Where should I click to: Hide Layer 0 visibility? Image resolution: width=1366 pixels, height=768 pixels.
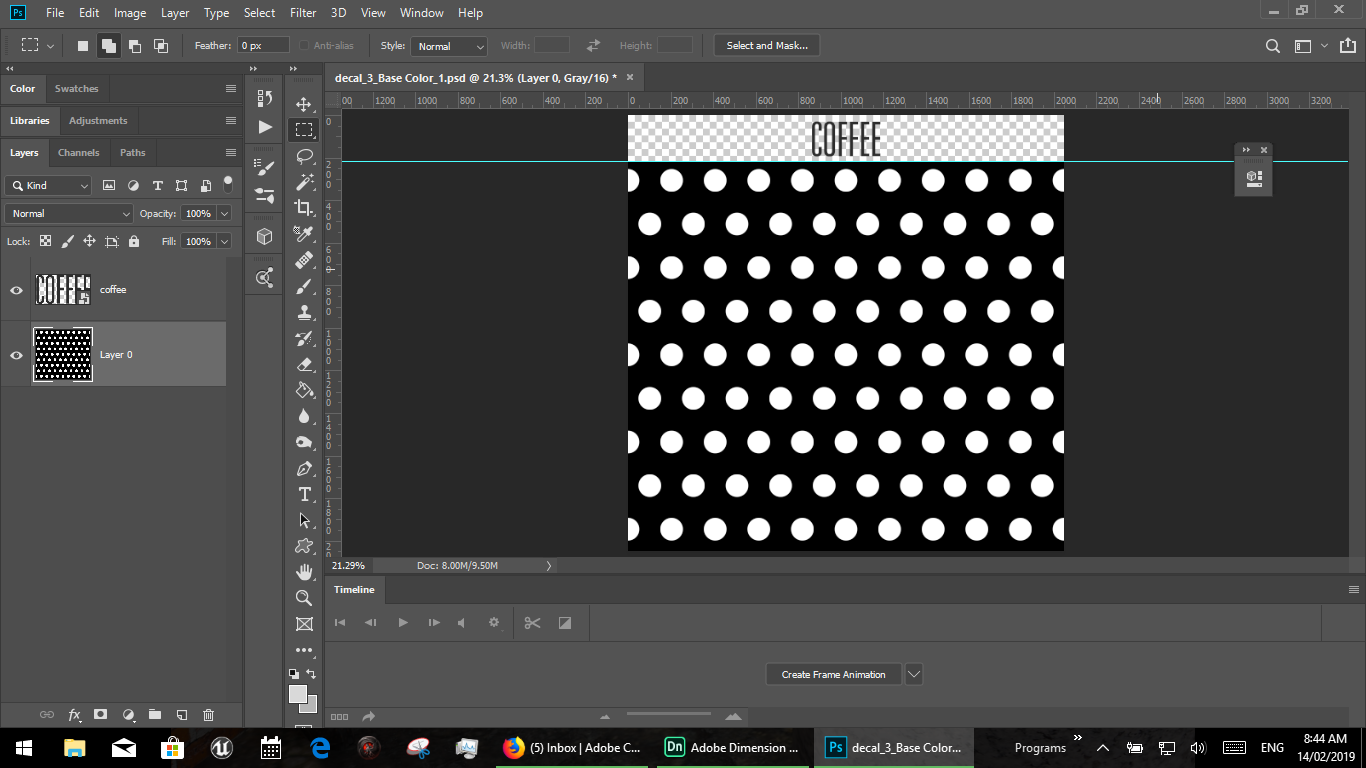16,355
